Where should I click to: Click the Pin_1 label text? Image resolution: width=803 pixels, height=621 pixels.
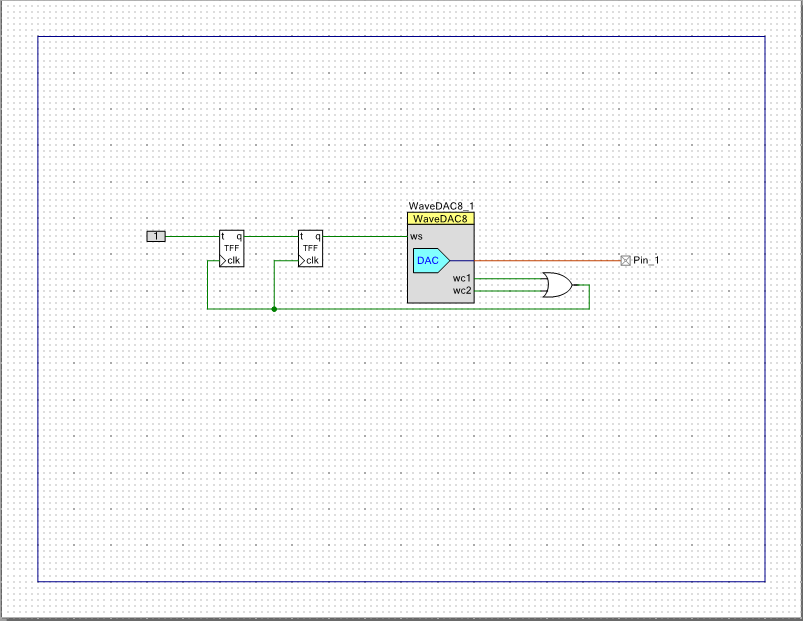pyautogui.click(x=646, y=260)
